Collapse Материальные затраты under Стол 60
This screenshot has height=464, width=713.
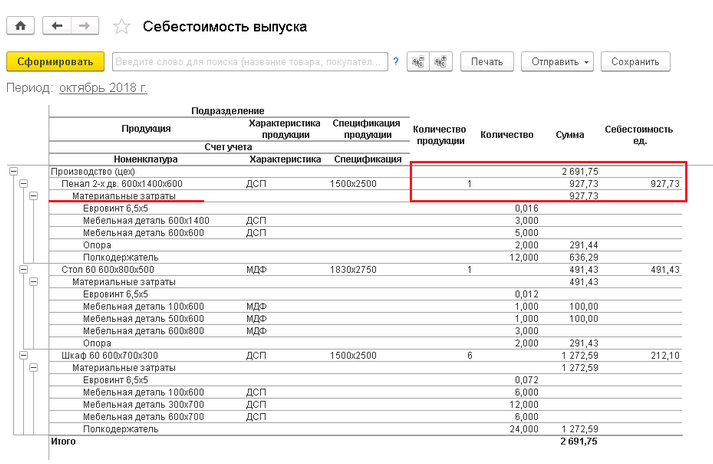coord(33,282)
